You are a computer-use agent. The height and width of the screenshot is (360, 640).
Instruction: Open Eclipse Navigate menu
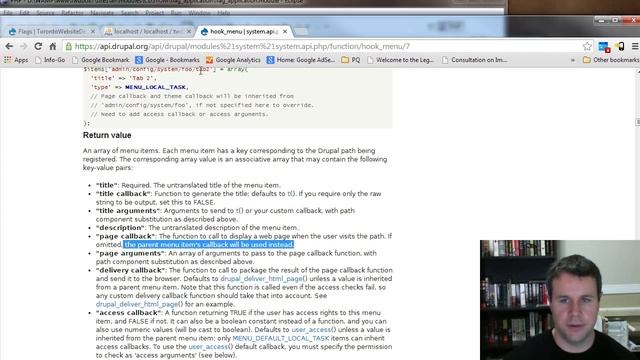click(x=102, y=13)
